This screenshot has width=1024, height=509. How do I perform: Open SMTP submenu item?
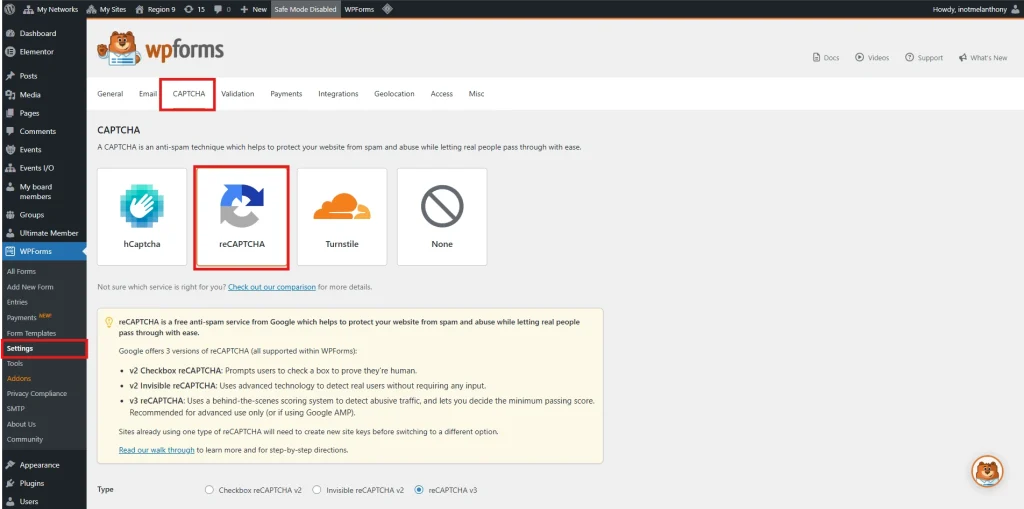click(x=16, y=408)
